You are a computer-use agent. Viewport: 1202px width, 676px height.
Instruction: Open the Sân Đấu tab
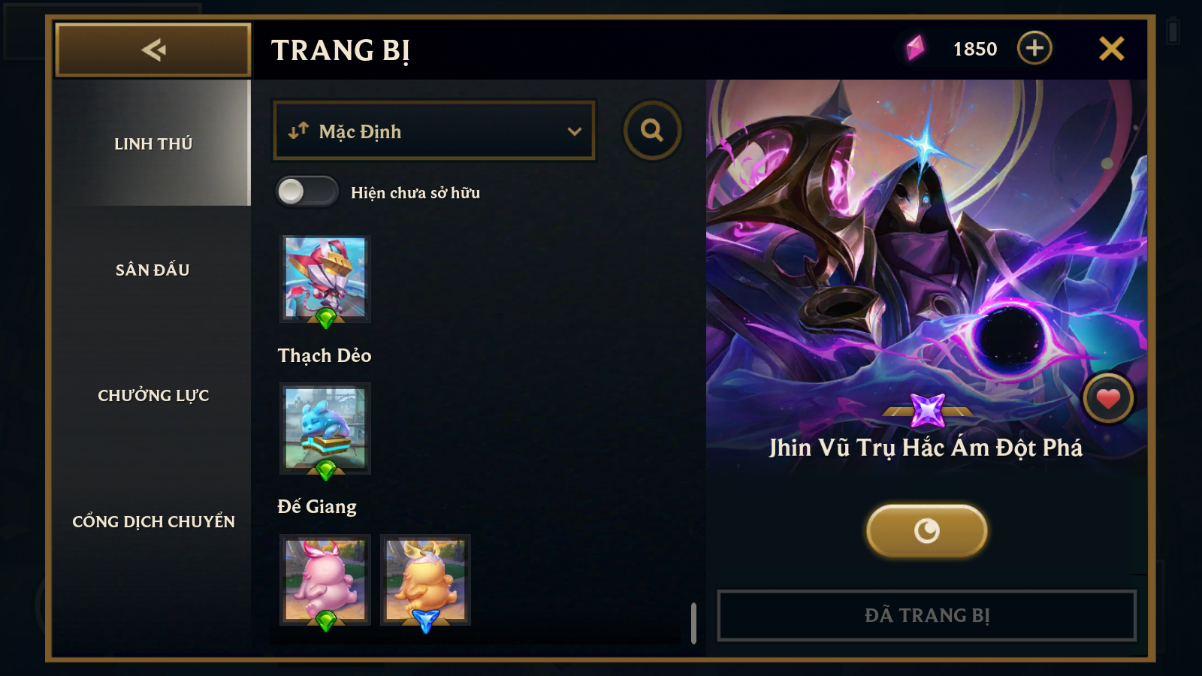coord(153,269)
